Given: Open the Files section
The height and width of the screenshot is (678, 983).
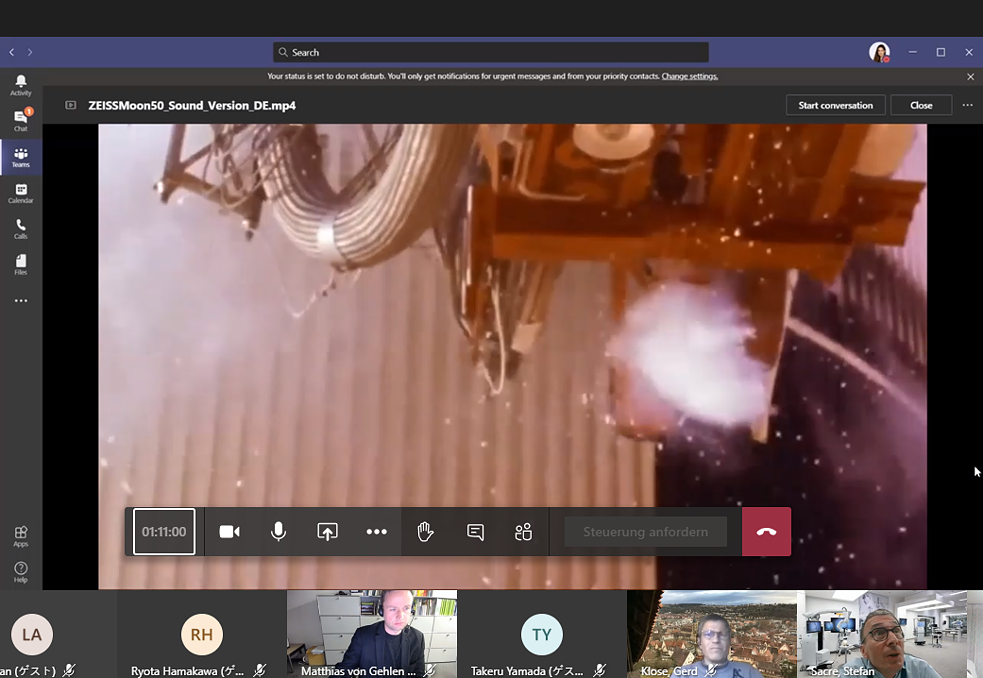Looking at the screenshot, I should 21,264.
